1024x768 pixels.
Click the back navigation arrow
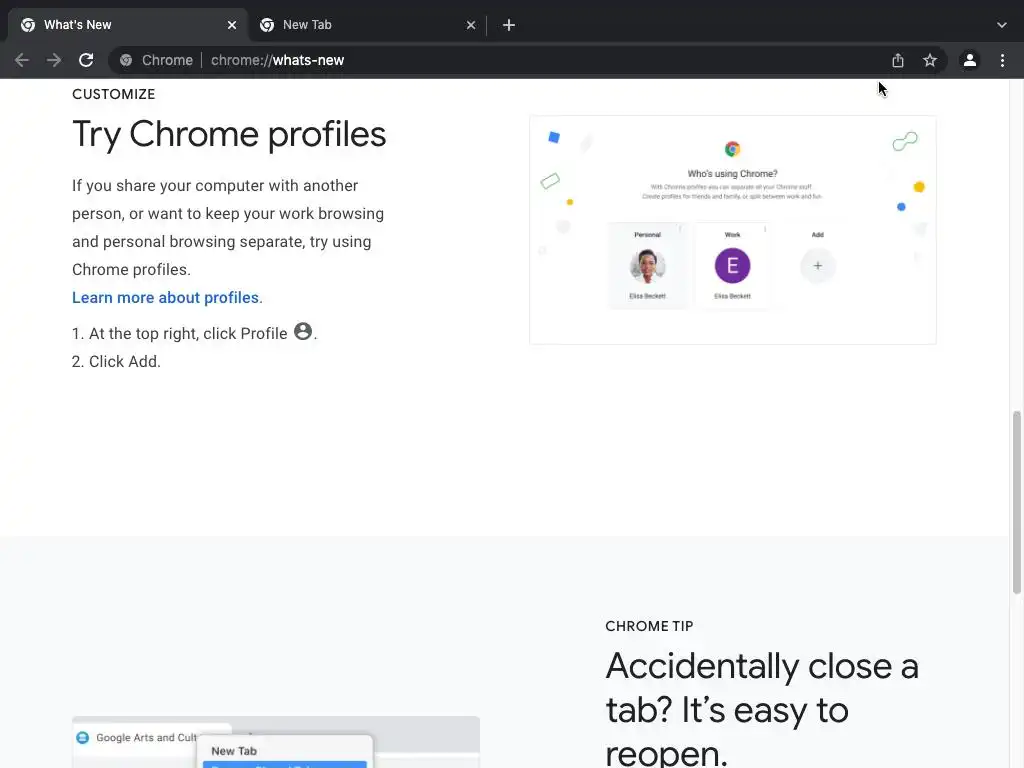point(22,60)
